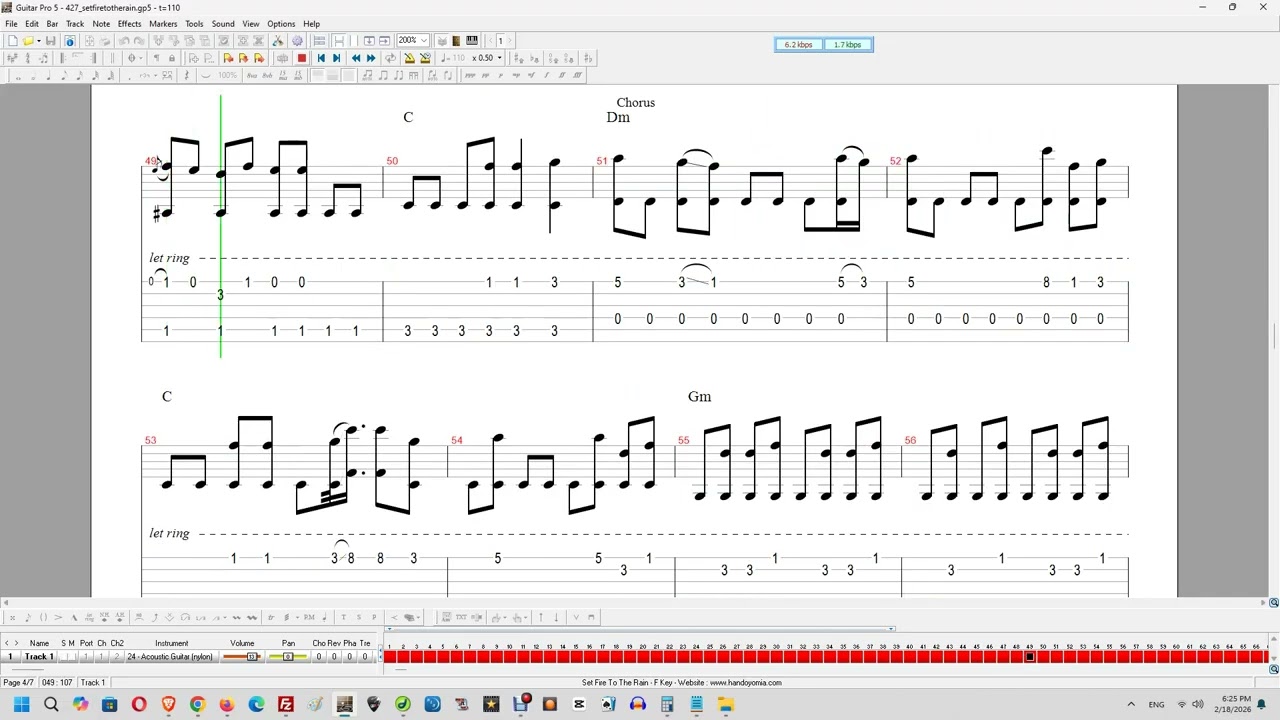
Task: Toggle Solo for Track 1
Action: click(64, 657)
